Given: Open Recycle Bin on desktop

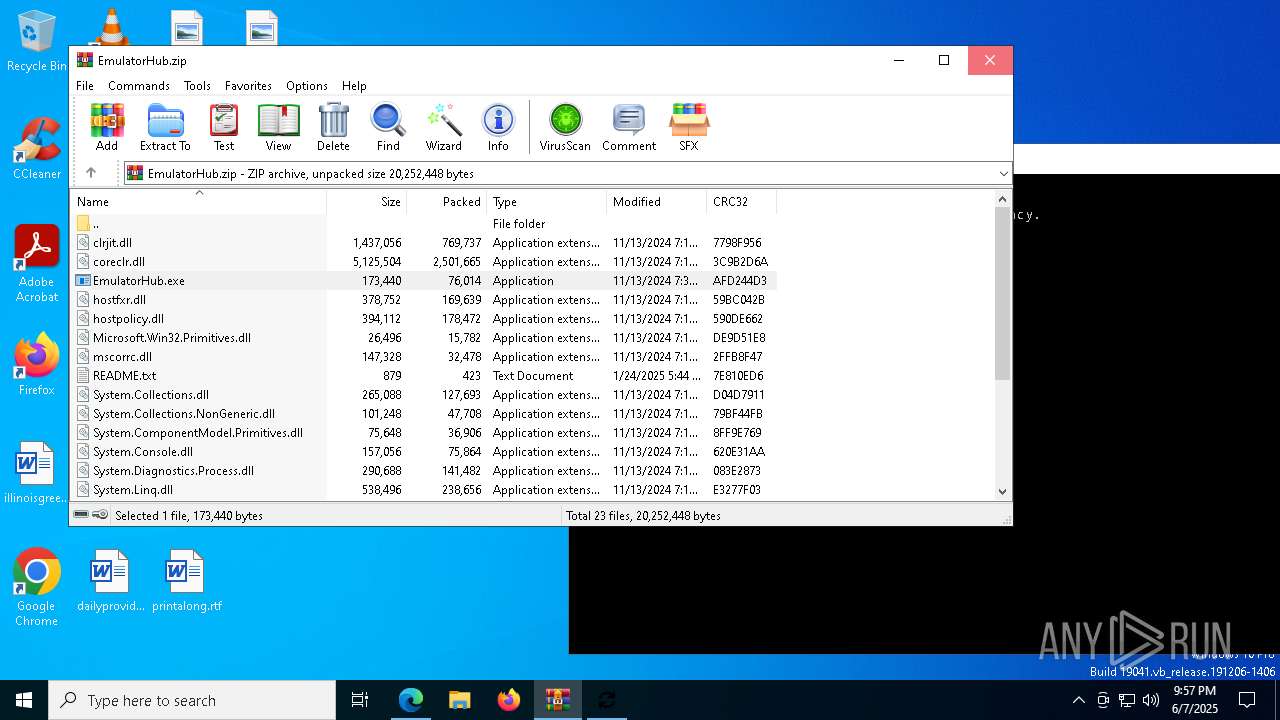Looking at the screenshot, I should coord(37,41).
